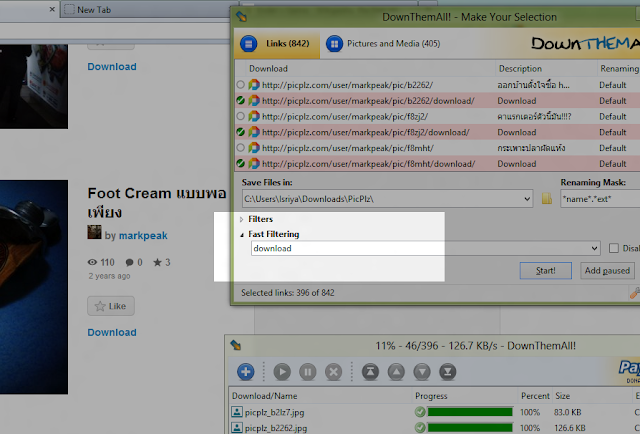This screenshot has height=434, width=640.
Task: Uncheck the b2262/download/ link row
Action: tap(240, 100)
